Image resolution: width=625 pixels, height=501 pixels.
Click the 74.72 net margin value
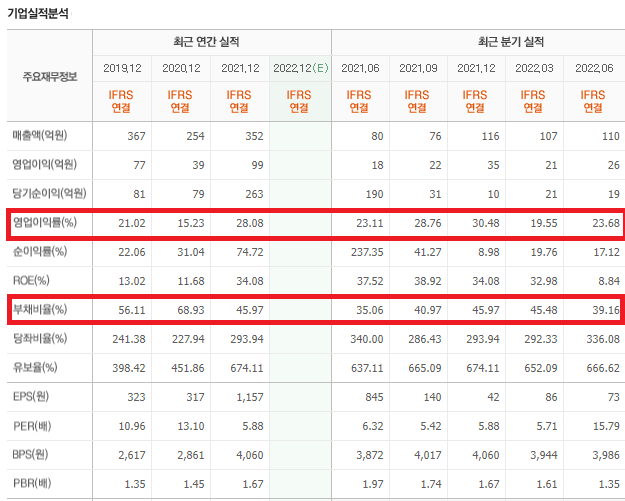[x=250, y=252]
